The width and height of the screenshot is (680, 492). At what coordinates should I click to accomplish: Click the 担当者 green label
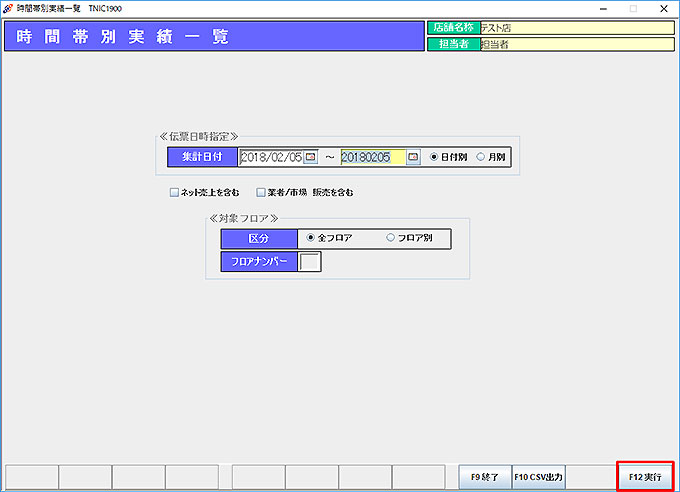(x=454, y=44)
